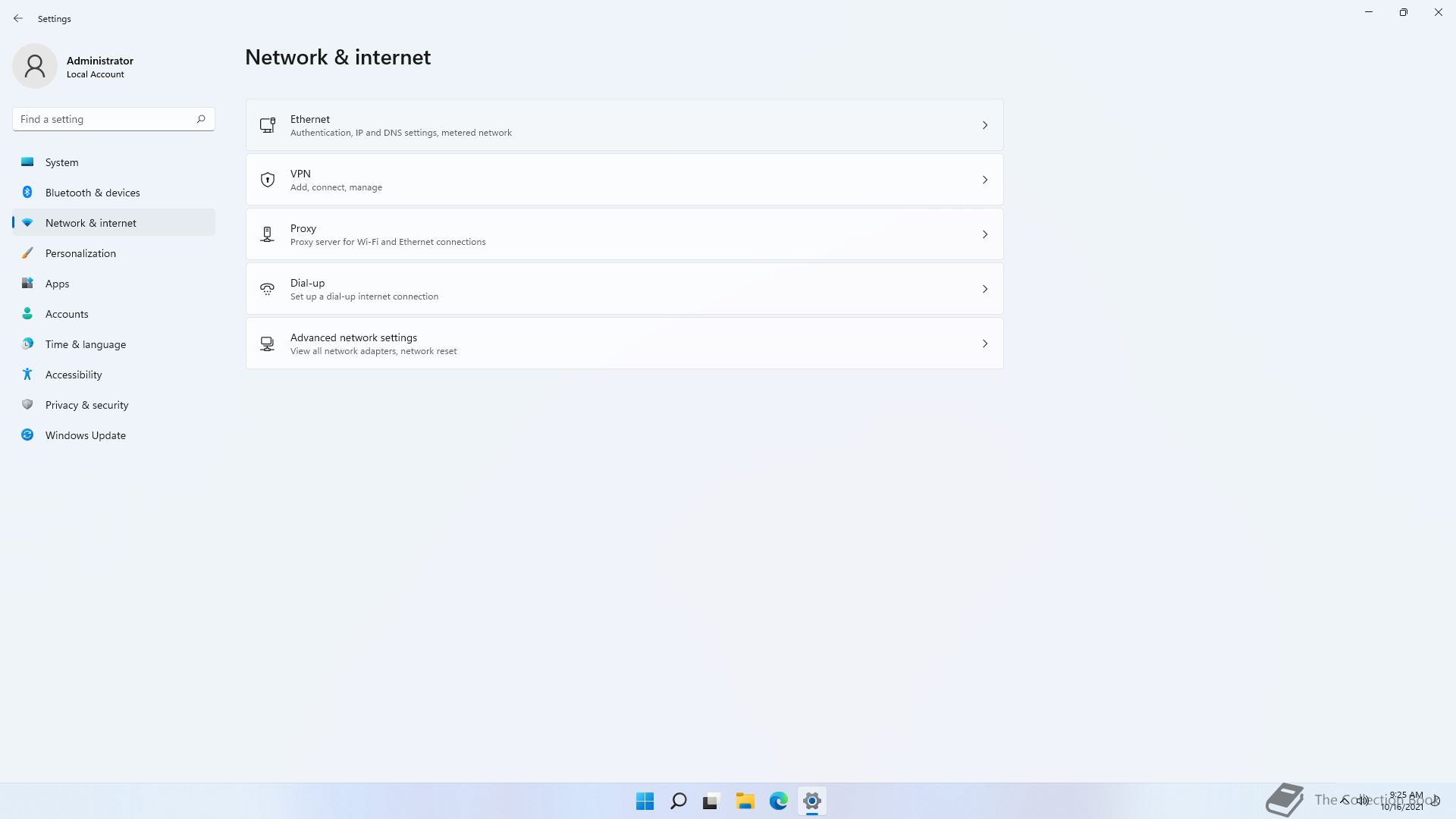
Task: Open taskbar Search
Action: point(679,801)
